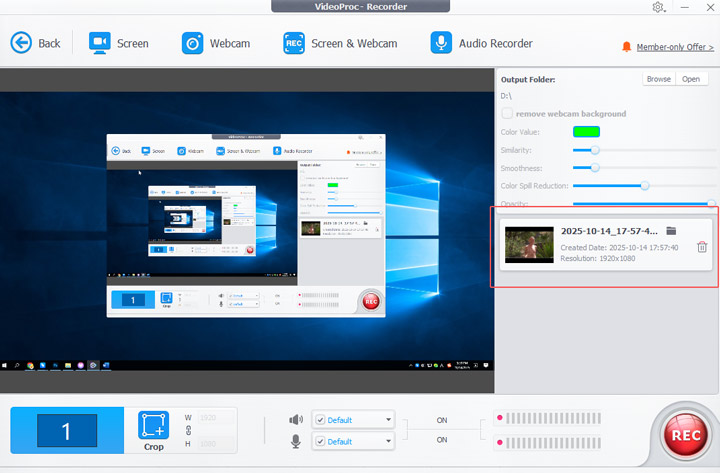This screenshot has height=473, width=720.
Task: Toggle the microphone Default device checkbox
Action: pyautogui.click(x=321, y=441)
